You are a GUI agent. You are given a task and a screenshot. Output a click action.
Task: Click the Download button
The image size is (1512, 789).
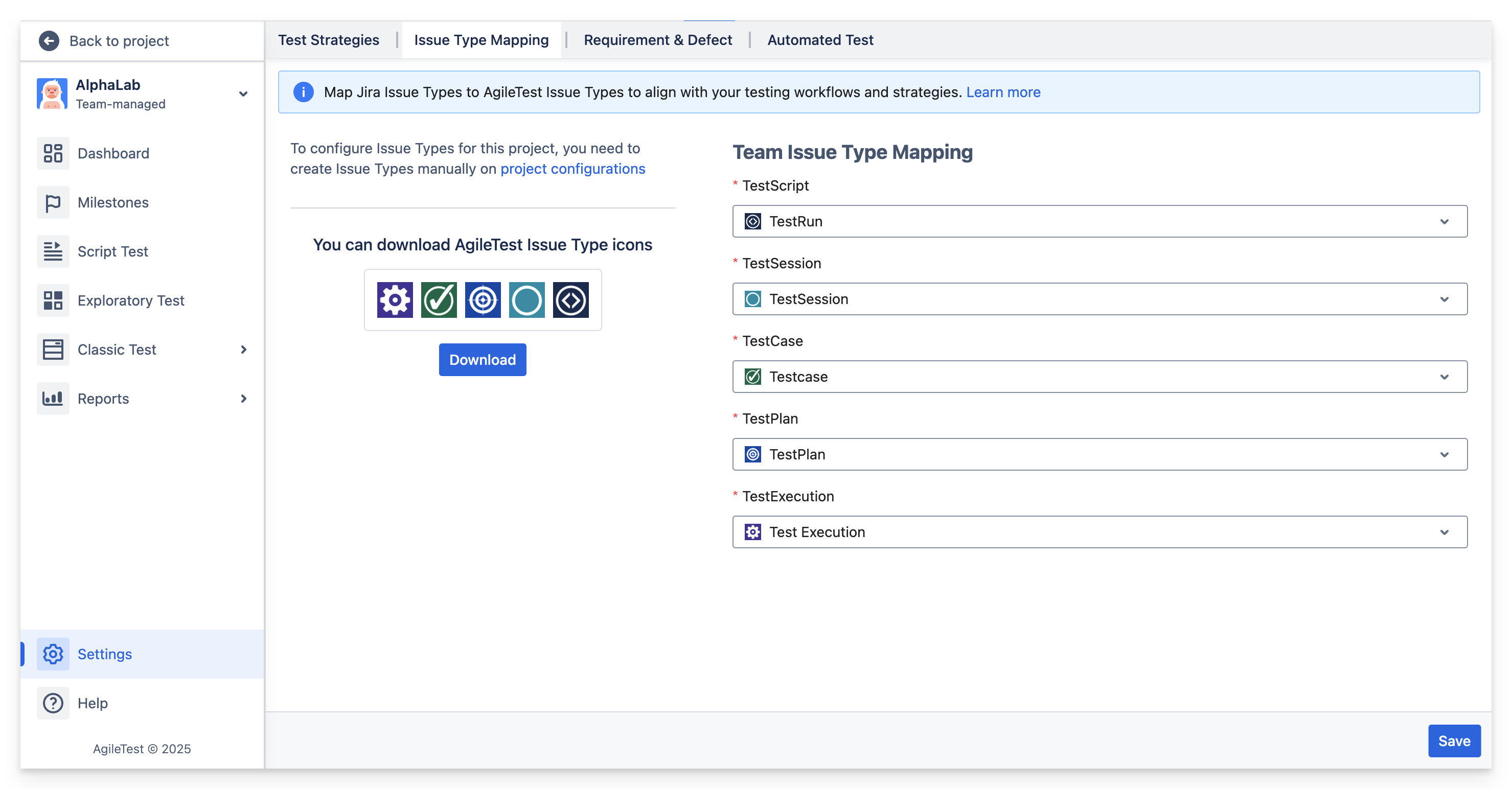(x=483, y=360)
